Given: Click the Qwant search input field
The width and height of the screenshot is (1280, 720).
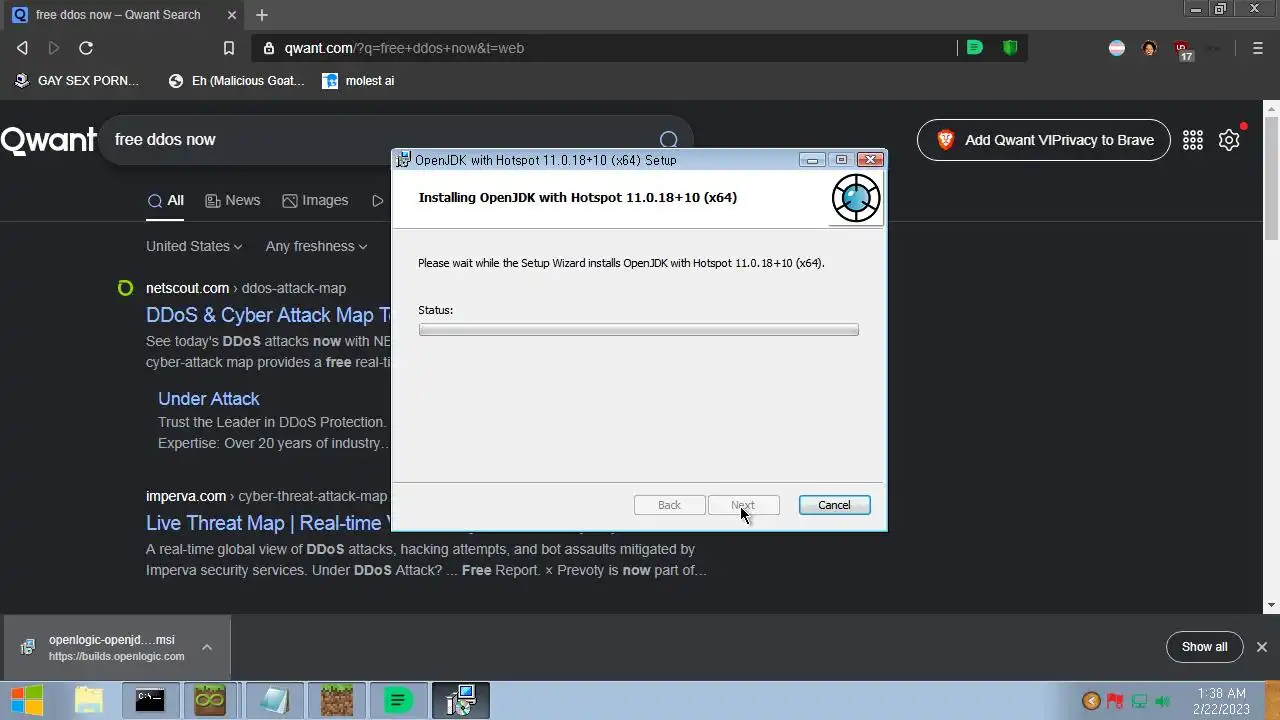Looking at the screenshot, I should (x=380, y=140).
